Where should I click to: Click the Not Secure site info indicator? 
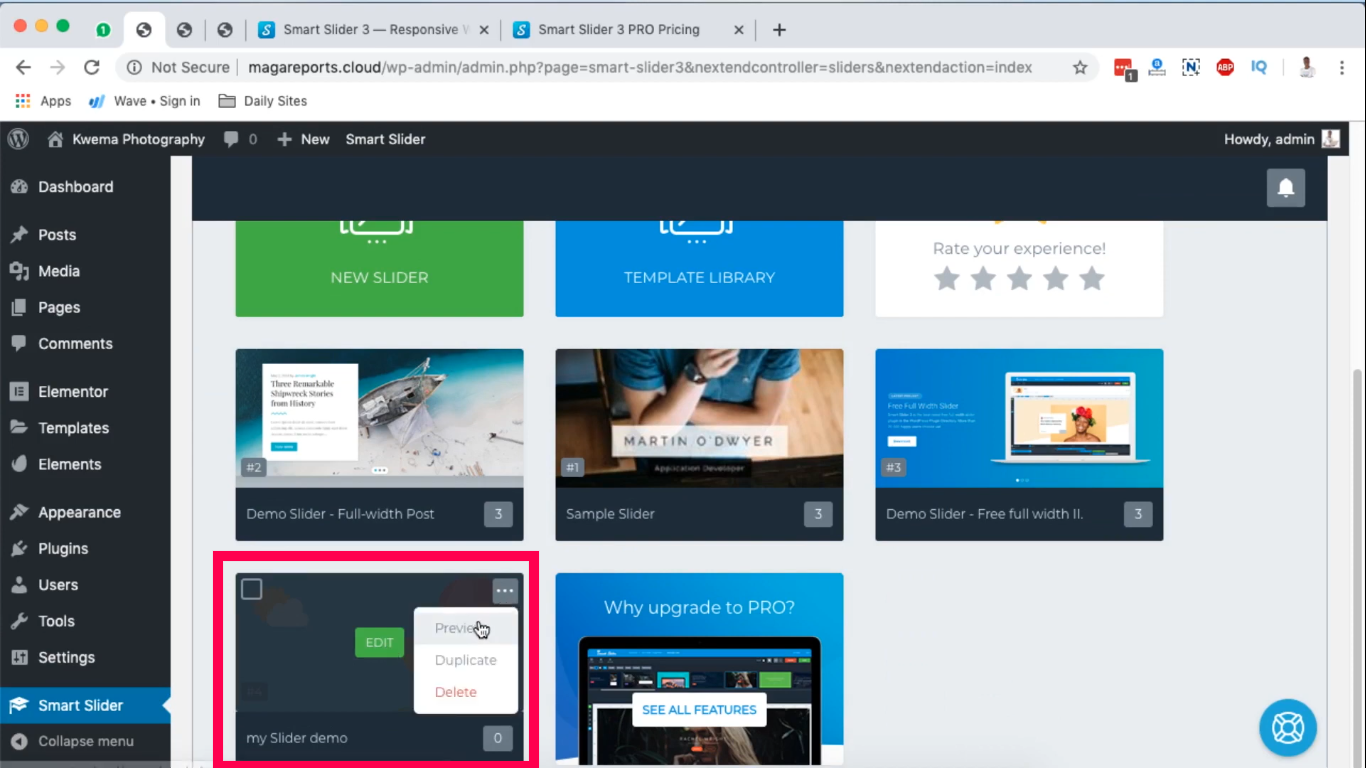tap(178, 67)
